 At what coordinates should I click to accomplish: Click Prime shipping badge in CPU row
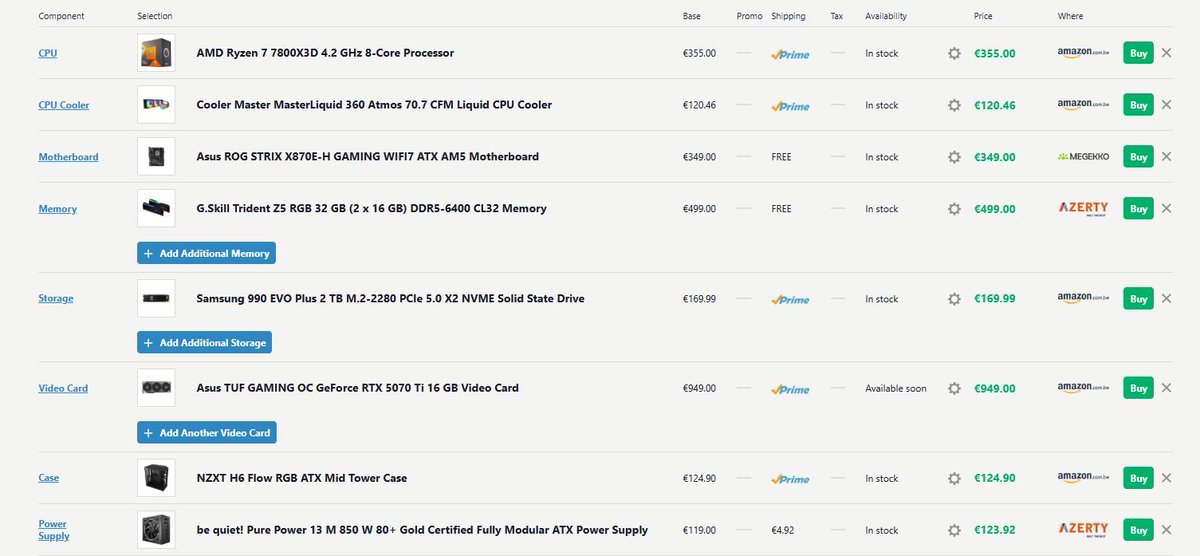[x=790, y=54]
